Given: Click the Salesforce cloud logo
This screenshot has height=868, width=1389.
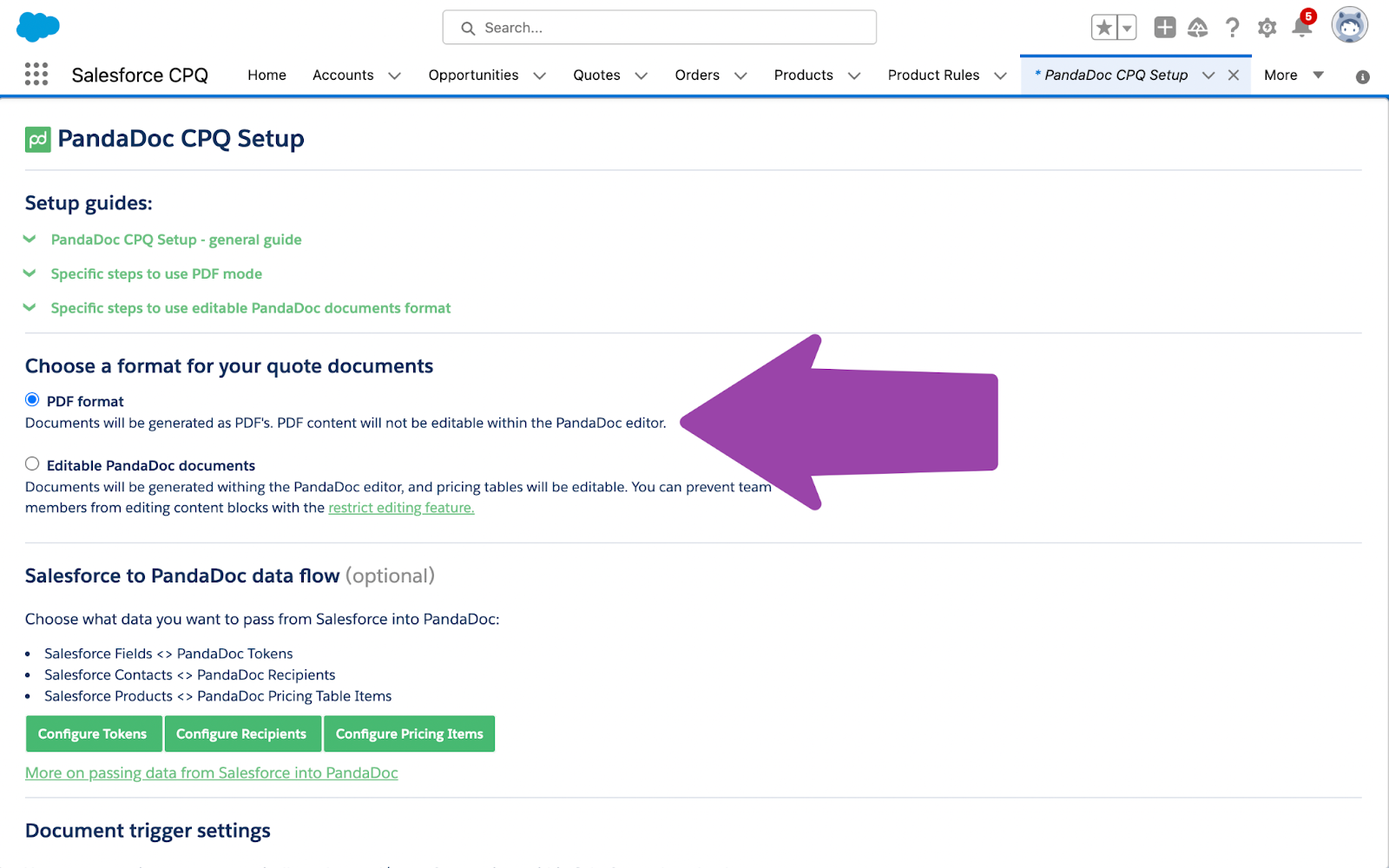Looking at the screenshot, I should [x=38, y=27].
